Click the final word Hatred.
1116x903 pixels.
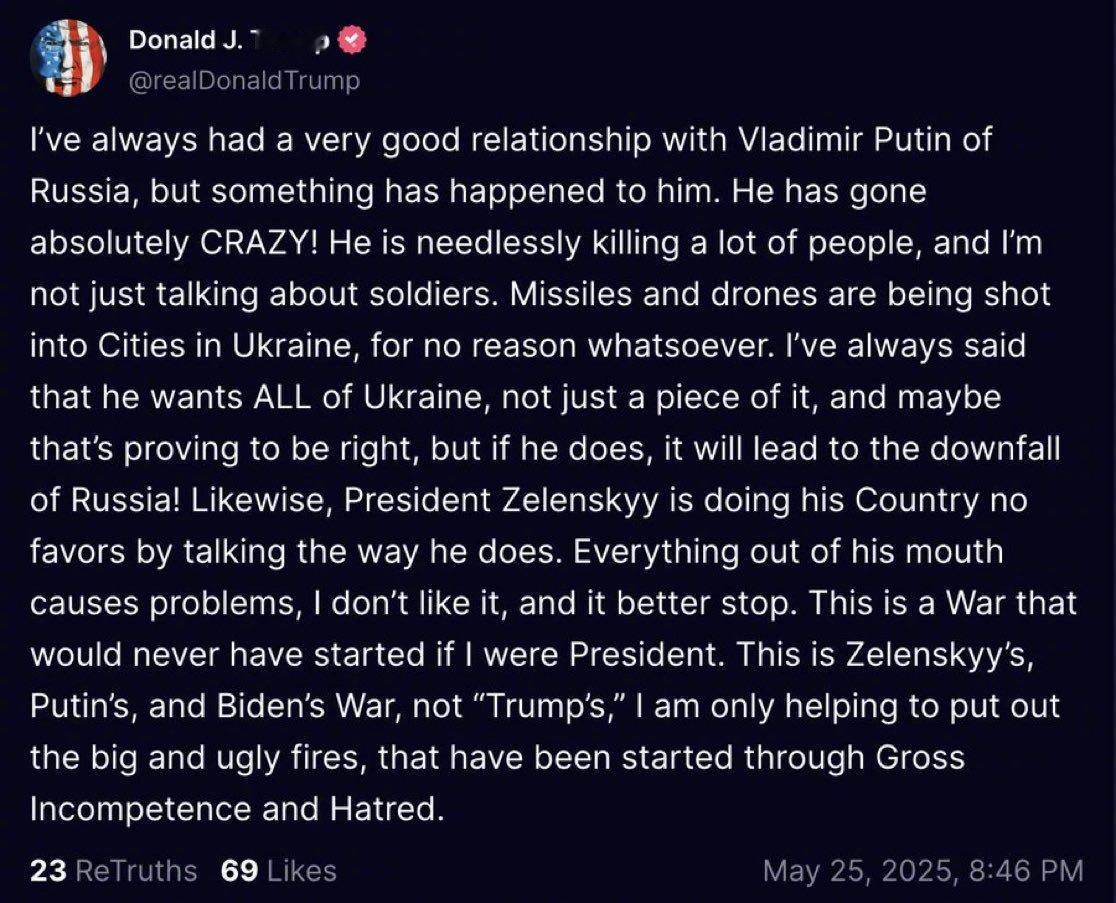point(386,809)
